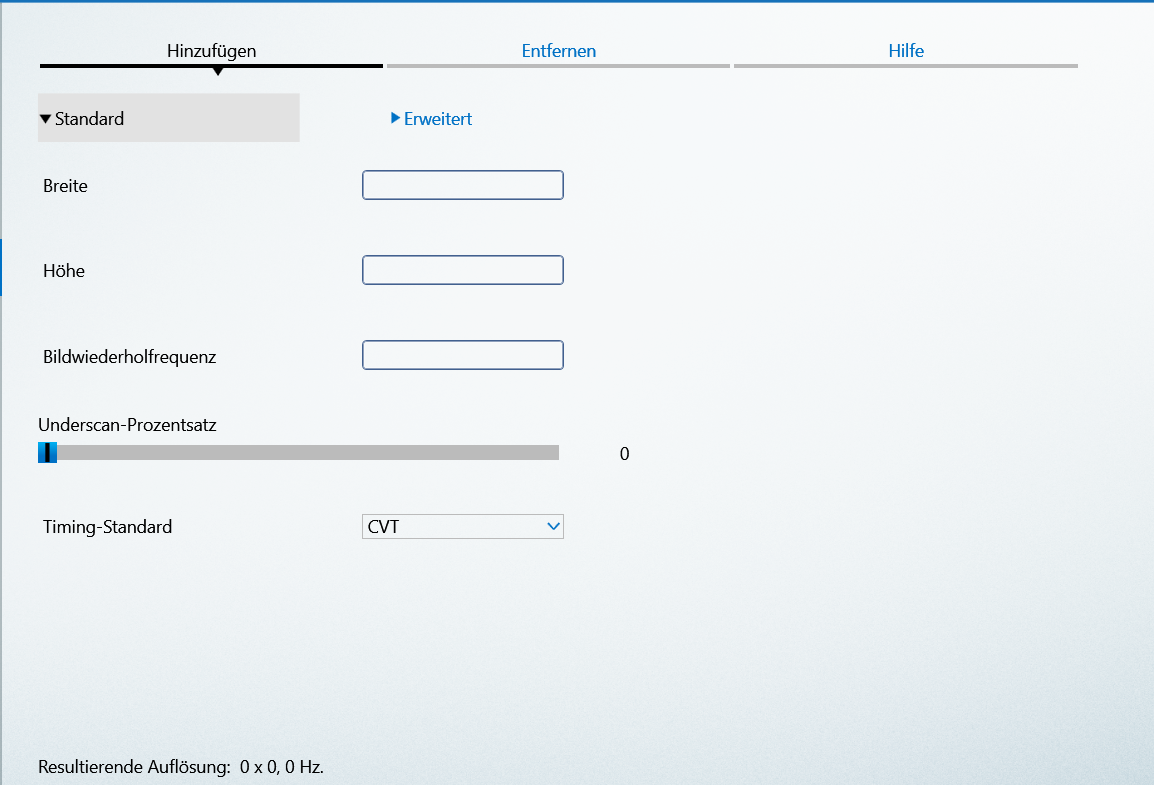This screenshot has width=1154, height=785.
Task: Select the Bildwiederholfrequenz input field
Action: (462, 355)
